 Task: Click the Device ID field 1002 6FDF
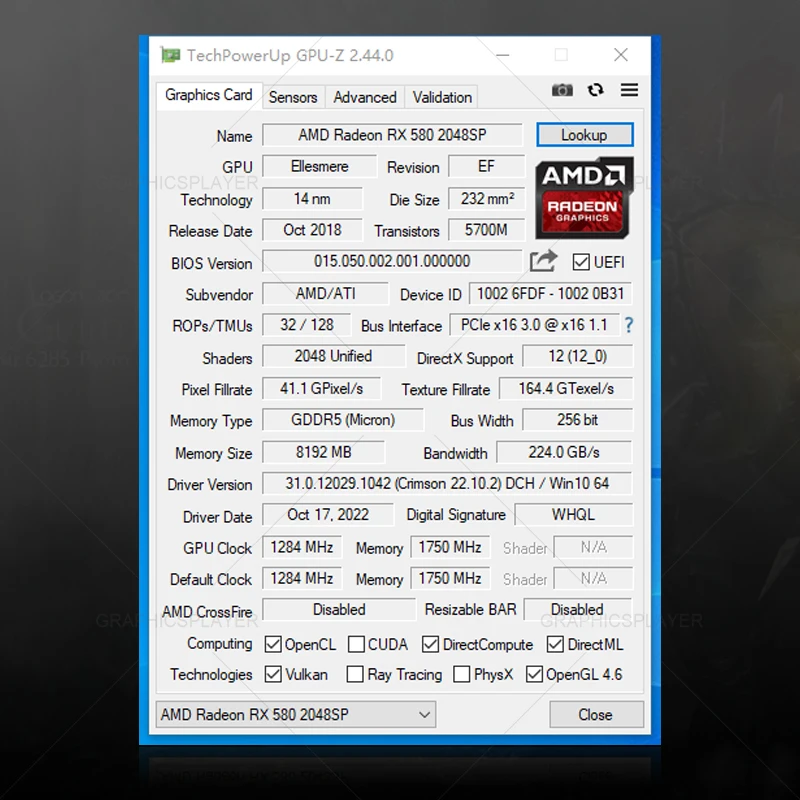tap(551, 294)
